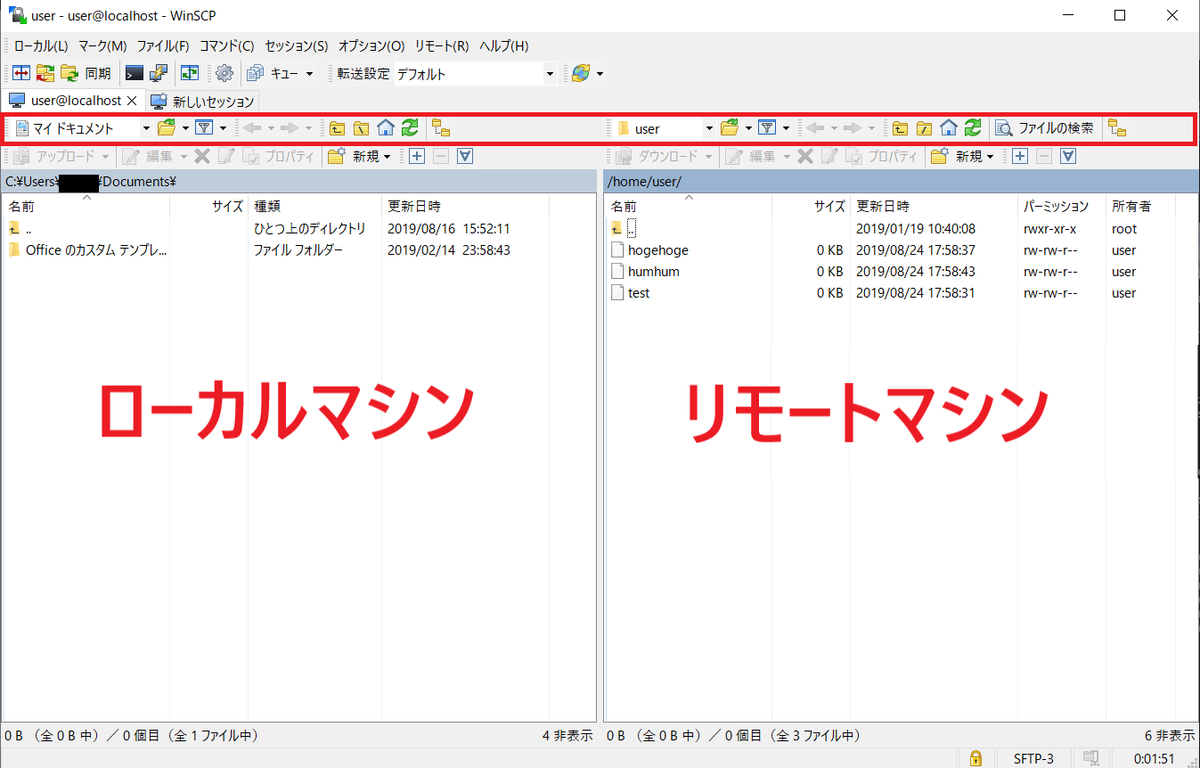Open the コマンド menu
The image size is (1200, 768).
pos(227,45)
